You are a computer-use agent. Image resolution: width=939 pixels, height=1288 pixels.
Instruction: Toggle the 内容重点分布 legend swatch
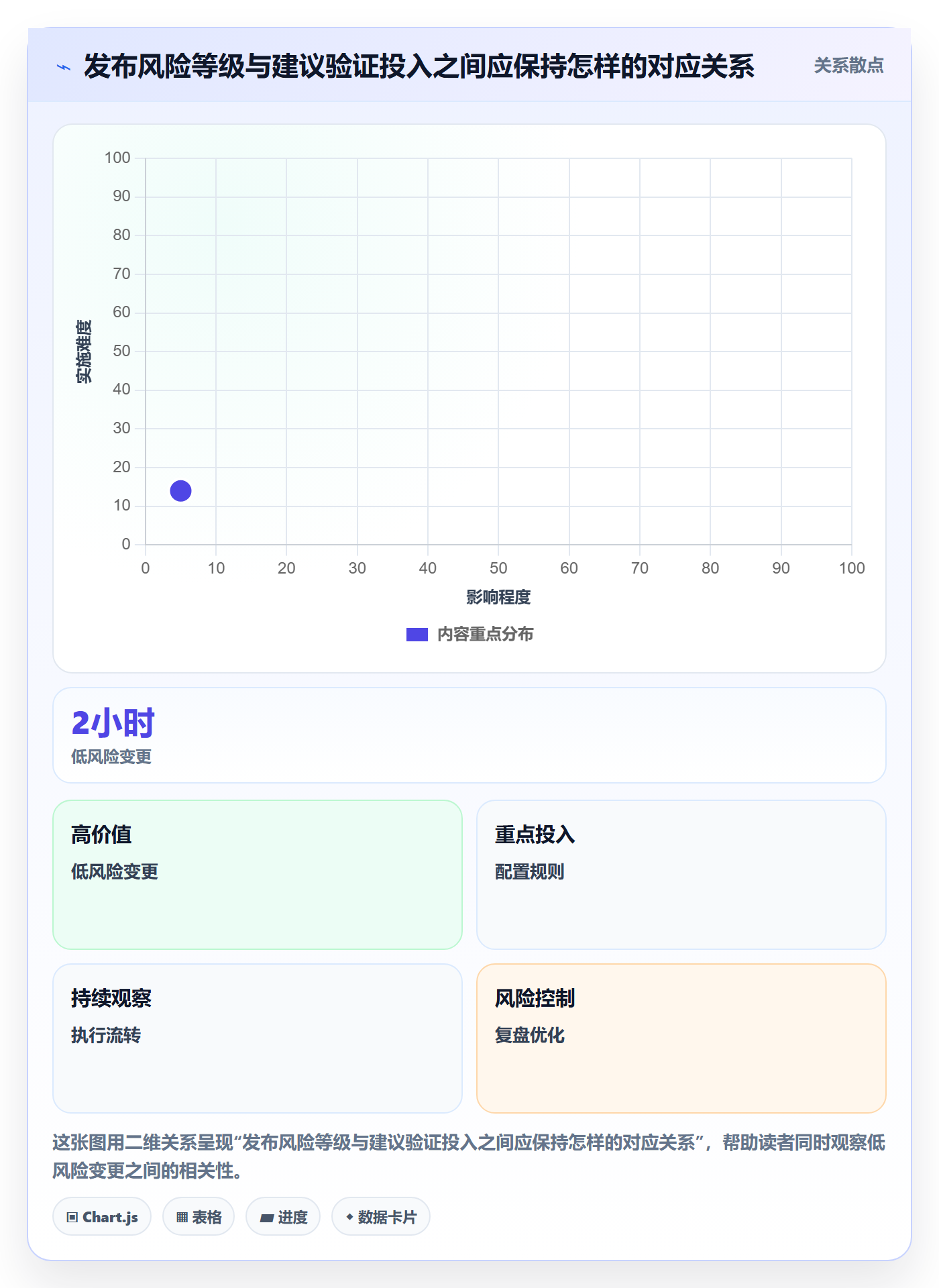pos(417,635)
